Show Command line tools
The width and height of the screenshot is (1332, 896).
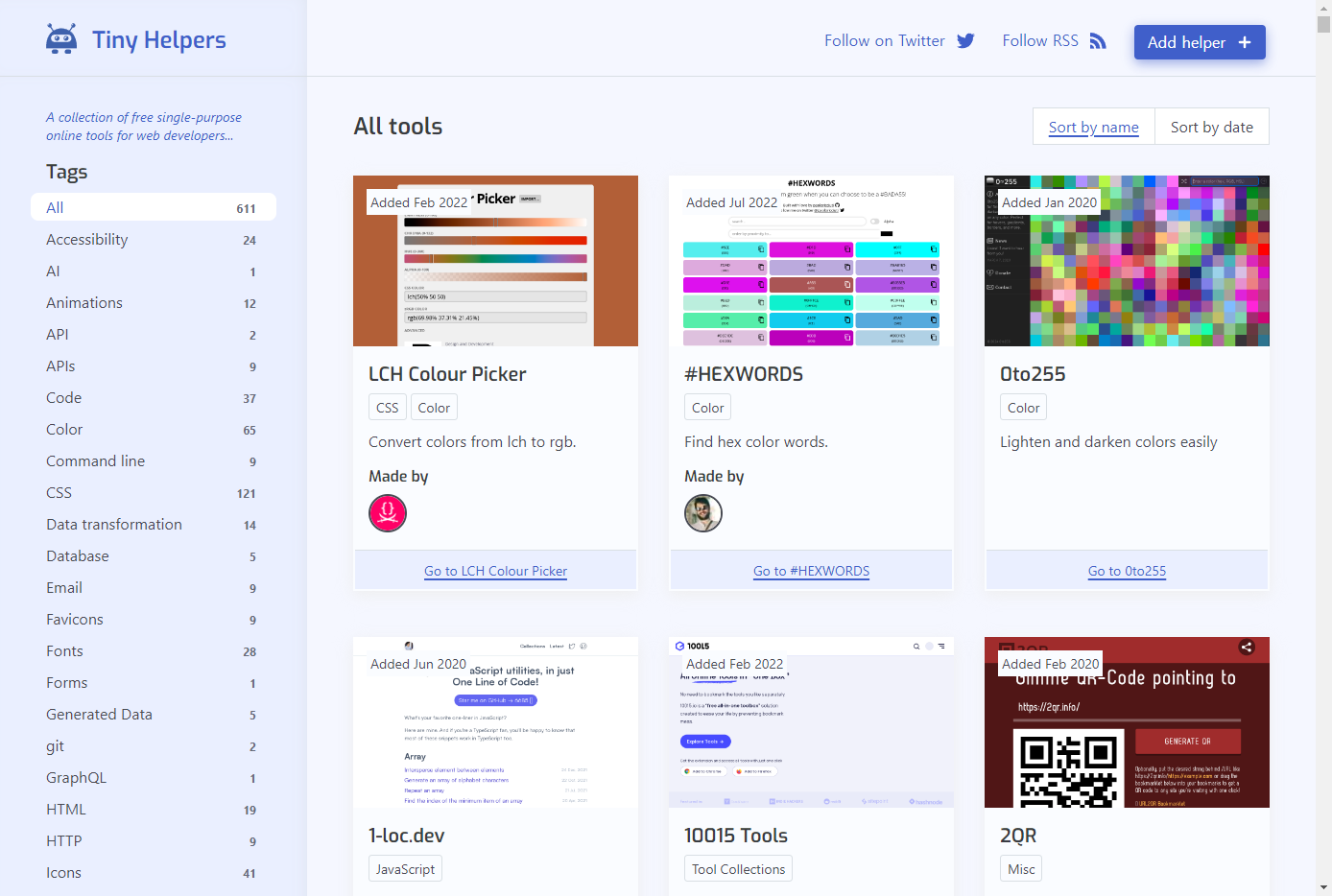tap(154, 460)
